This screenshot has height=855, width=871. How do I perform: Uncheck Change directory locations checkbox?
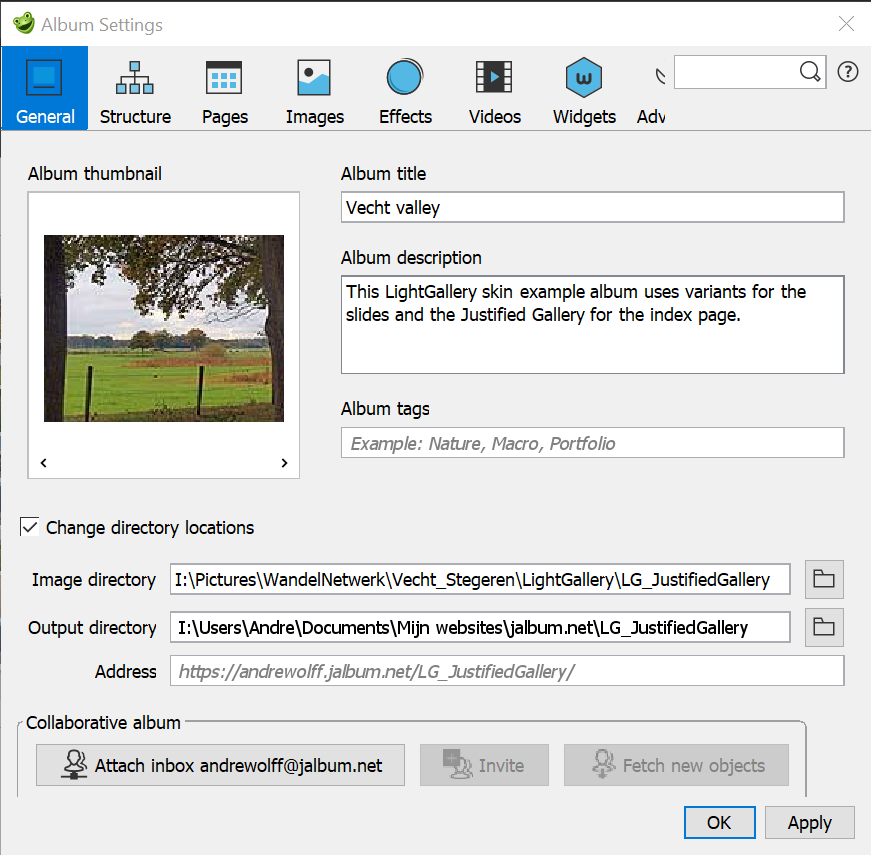tap(31, 527)
